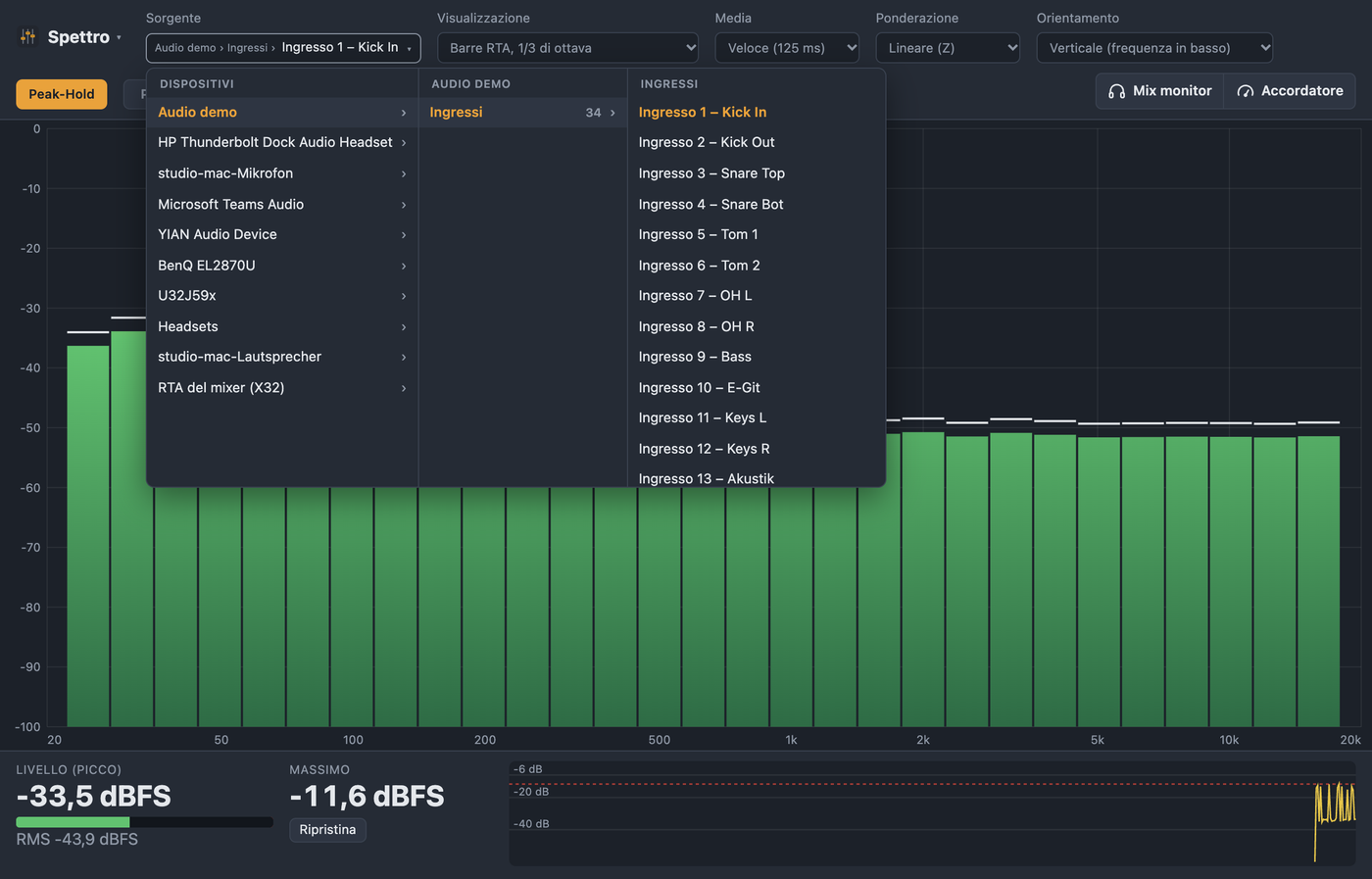Click the chevron next to BenQ EL2870U
Image resolution: width=1372 pixels, height=879 pixels.
point(404,266)
